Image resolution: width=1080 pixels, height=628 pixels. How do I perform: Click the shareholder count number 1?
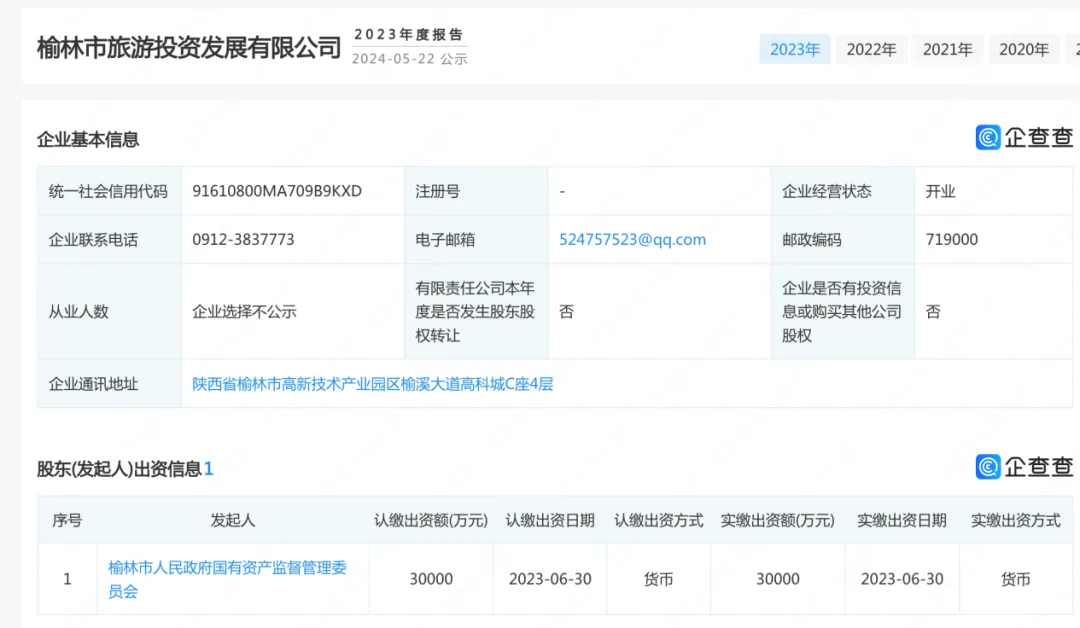(x=209, y=469)
